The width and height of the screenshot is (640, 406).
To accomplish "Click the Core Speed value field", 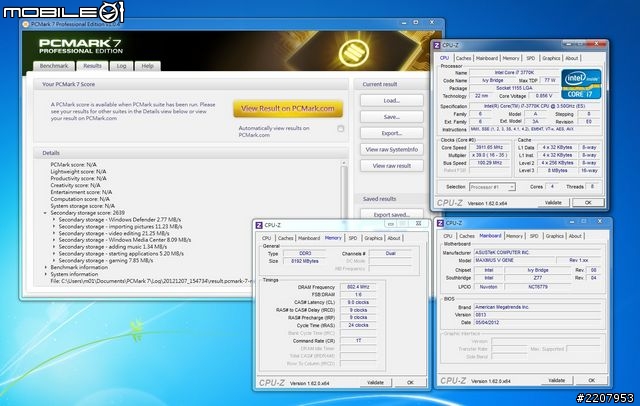I will 489,147.
